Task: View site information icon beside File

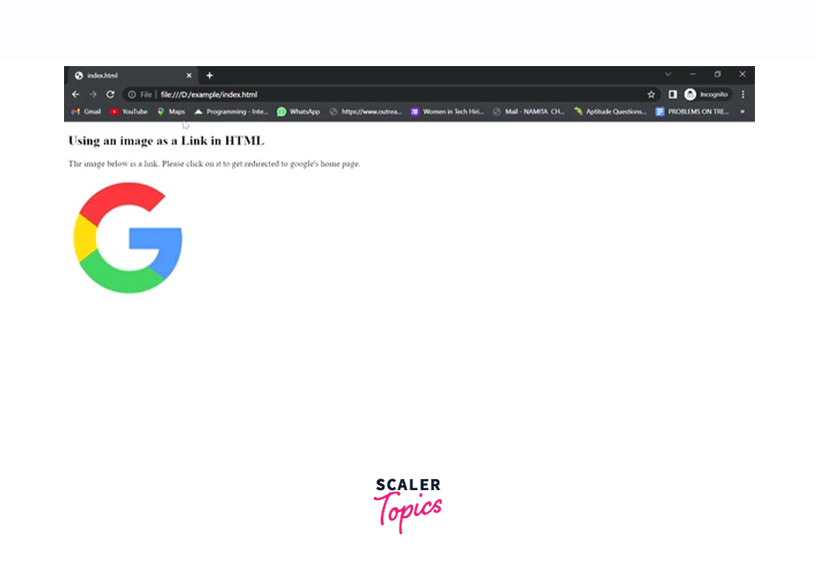Action: tap(132, 94)
